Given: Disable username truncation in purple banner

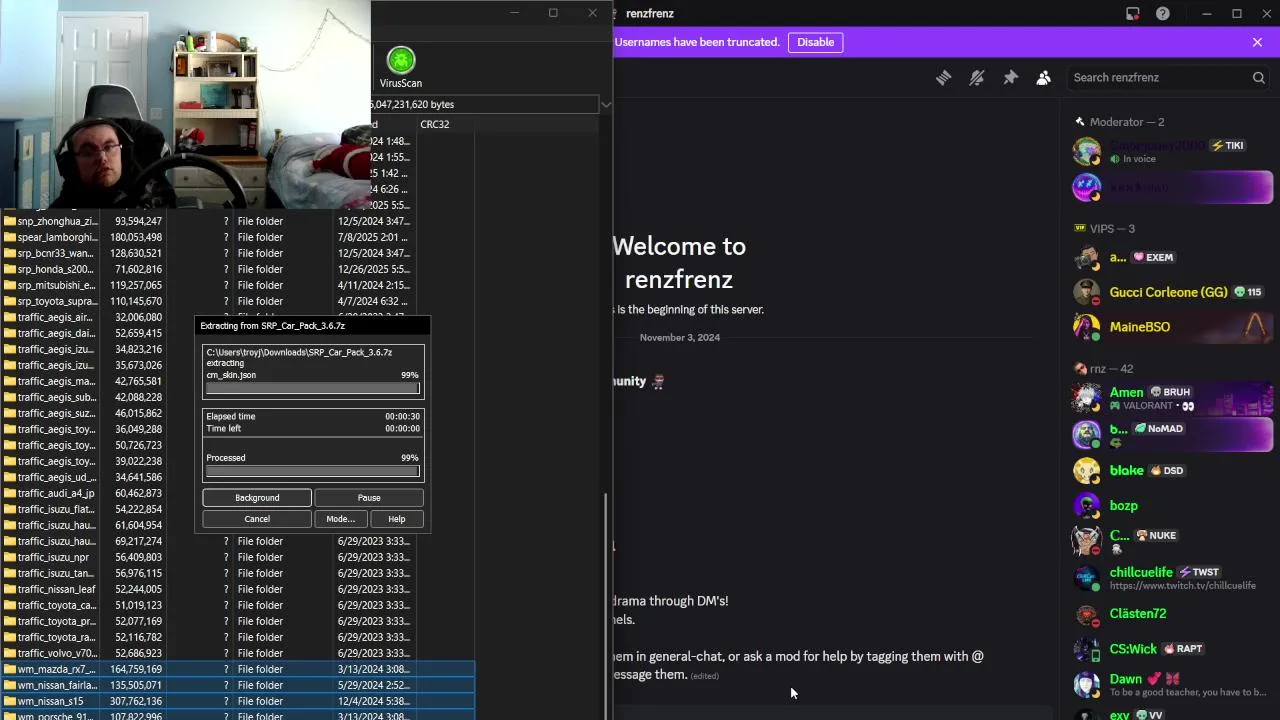Looking at the screenshot, I should (815, 42).
